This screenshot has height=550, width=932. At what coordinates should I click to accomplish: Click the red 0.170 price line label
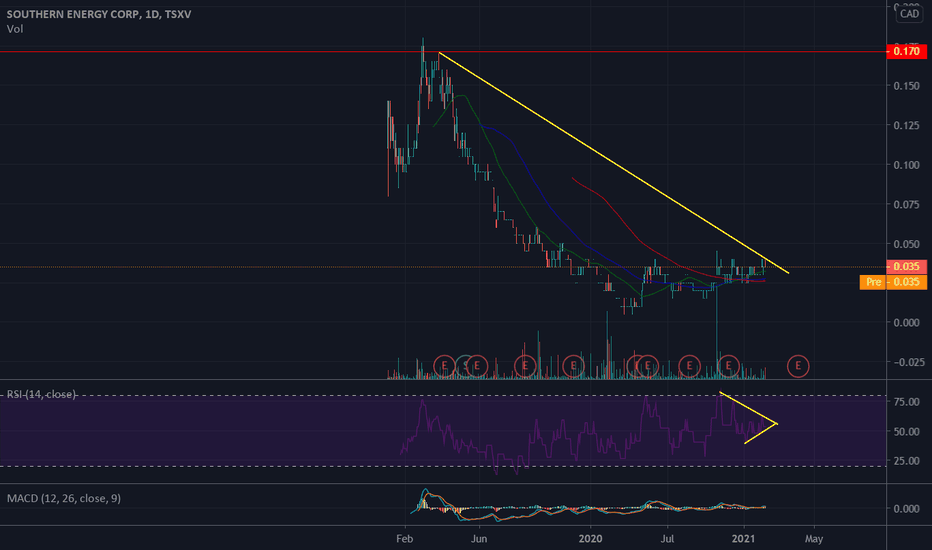point(906,52)
